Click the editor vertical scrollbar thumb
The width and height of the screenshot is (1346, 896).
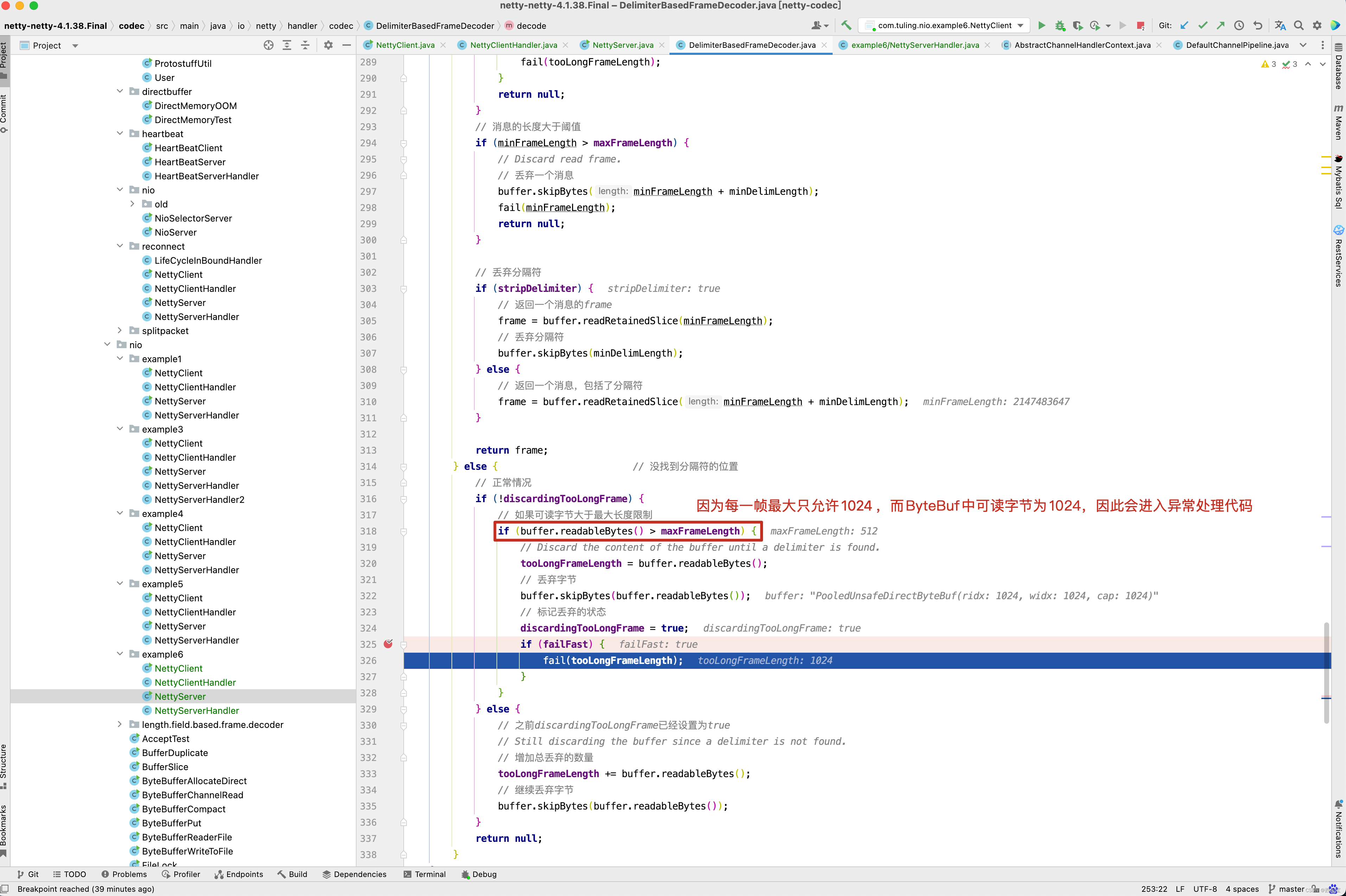pyautogui.click(x=1327, y=673)
